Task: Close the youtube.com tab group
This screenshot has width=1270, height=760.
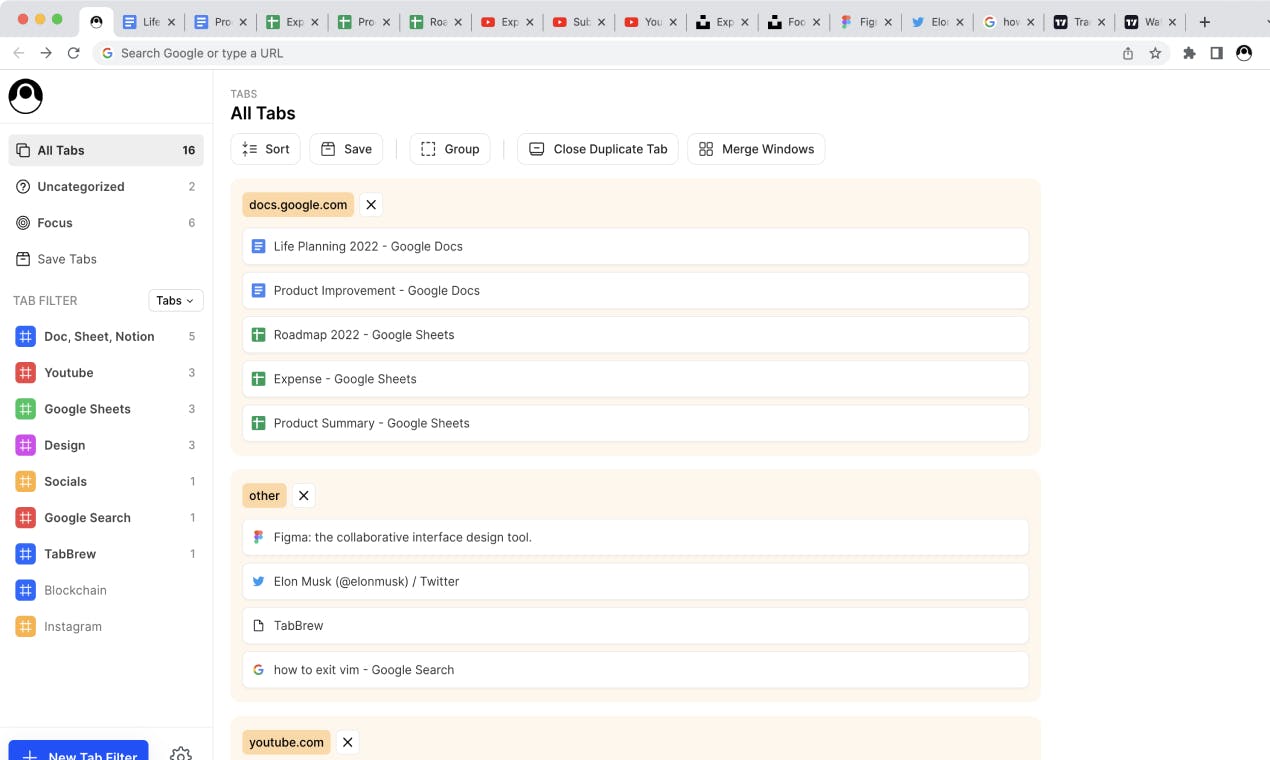Action: coord(348,742)
